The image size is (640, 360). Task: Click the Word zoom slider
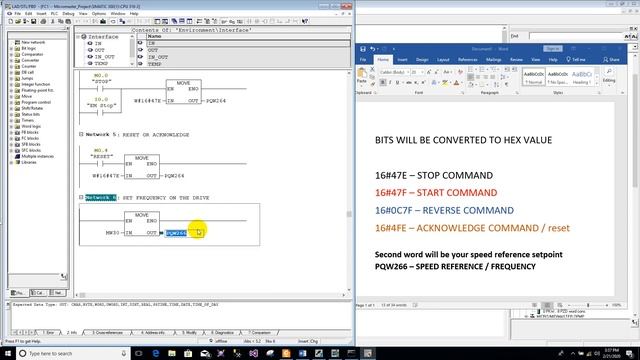tap(588, 305)
